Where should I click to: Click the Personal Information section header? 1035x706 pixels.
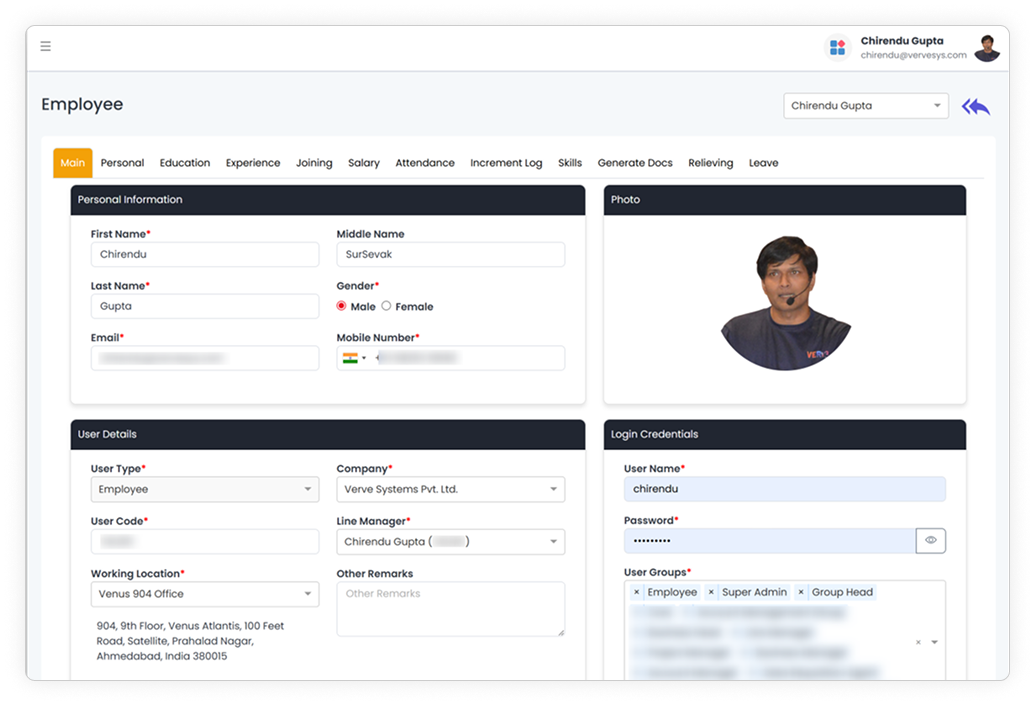pos(327,200)
